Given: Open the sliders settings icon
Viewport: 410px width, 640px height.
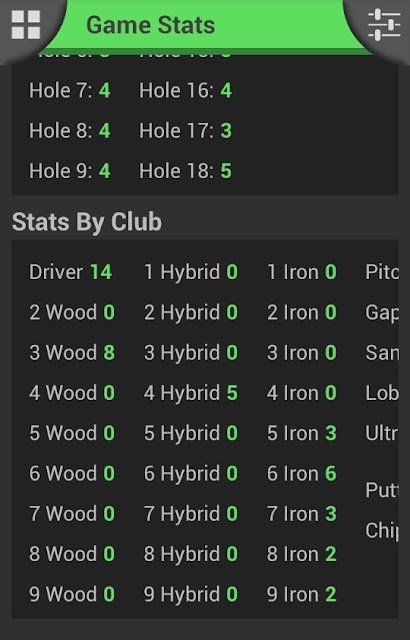Looking at the screenshot, I should (384, 24).
